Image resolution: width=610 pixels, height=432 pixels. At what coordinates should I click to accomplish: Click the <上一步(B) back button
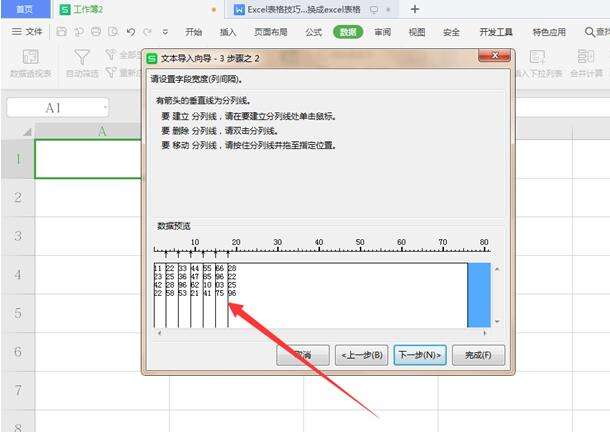point(361,355)
